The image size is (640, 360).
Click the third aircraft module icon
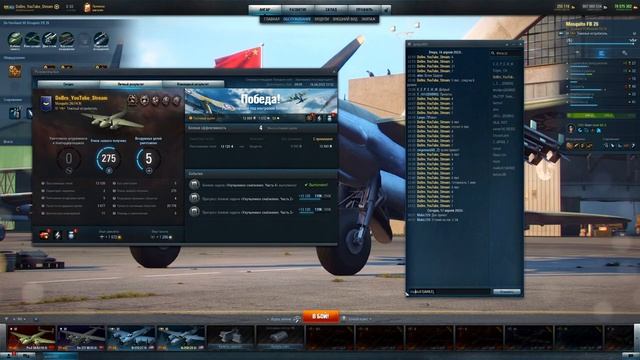click(49, 39)
